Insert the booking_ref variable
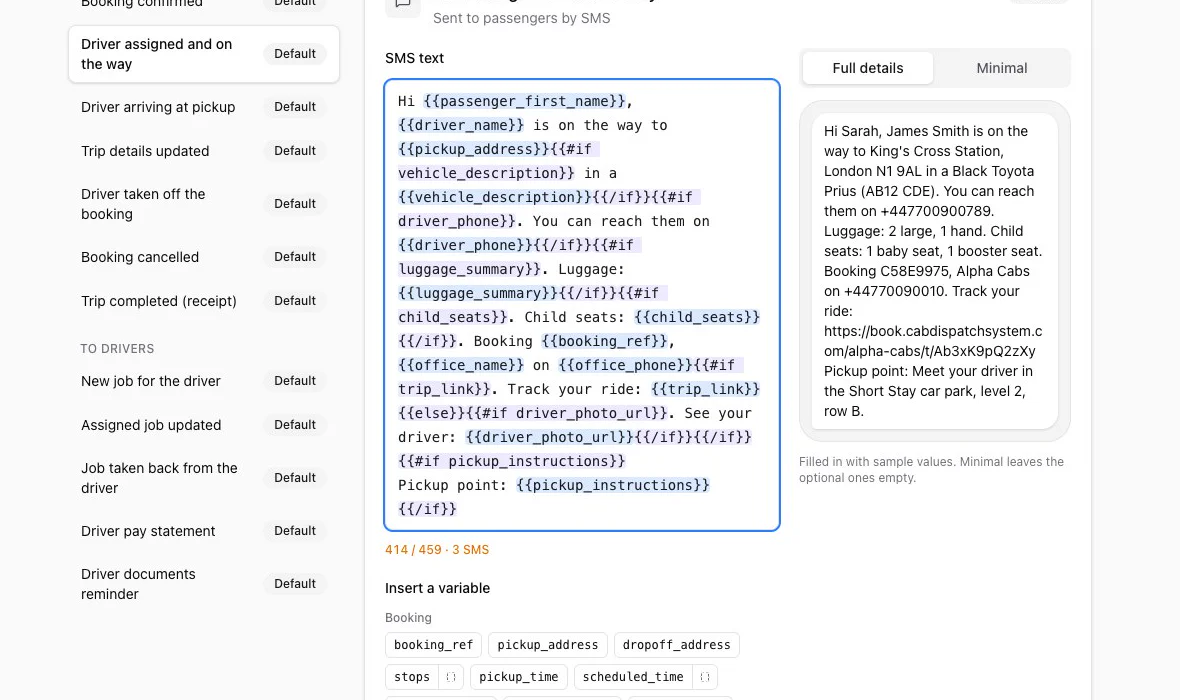The height and width of the screenshot is (700, 1180). coord(433,645)
